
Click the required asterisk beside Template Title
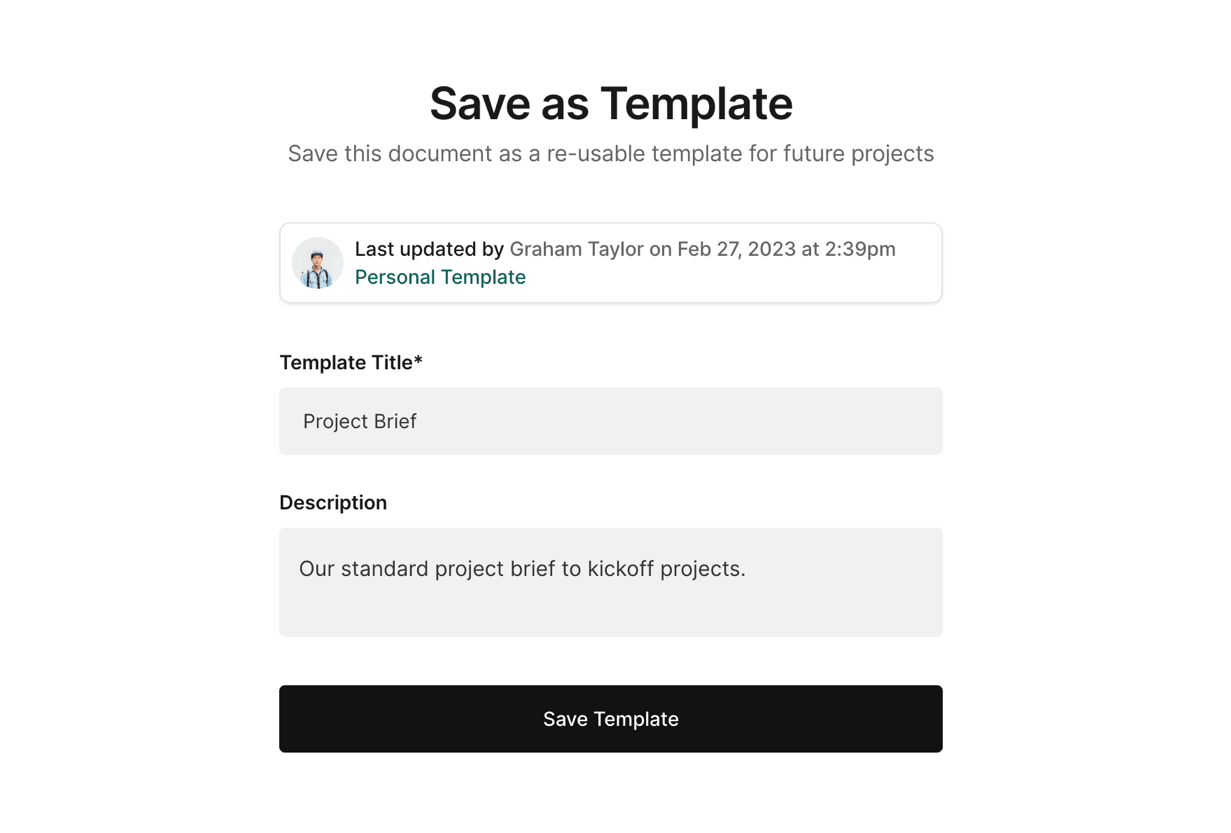point(418,361)
